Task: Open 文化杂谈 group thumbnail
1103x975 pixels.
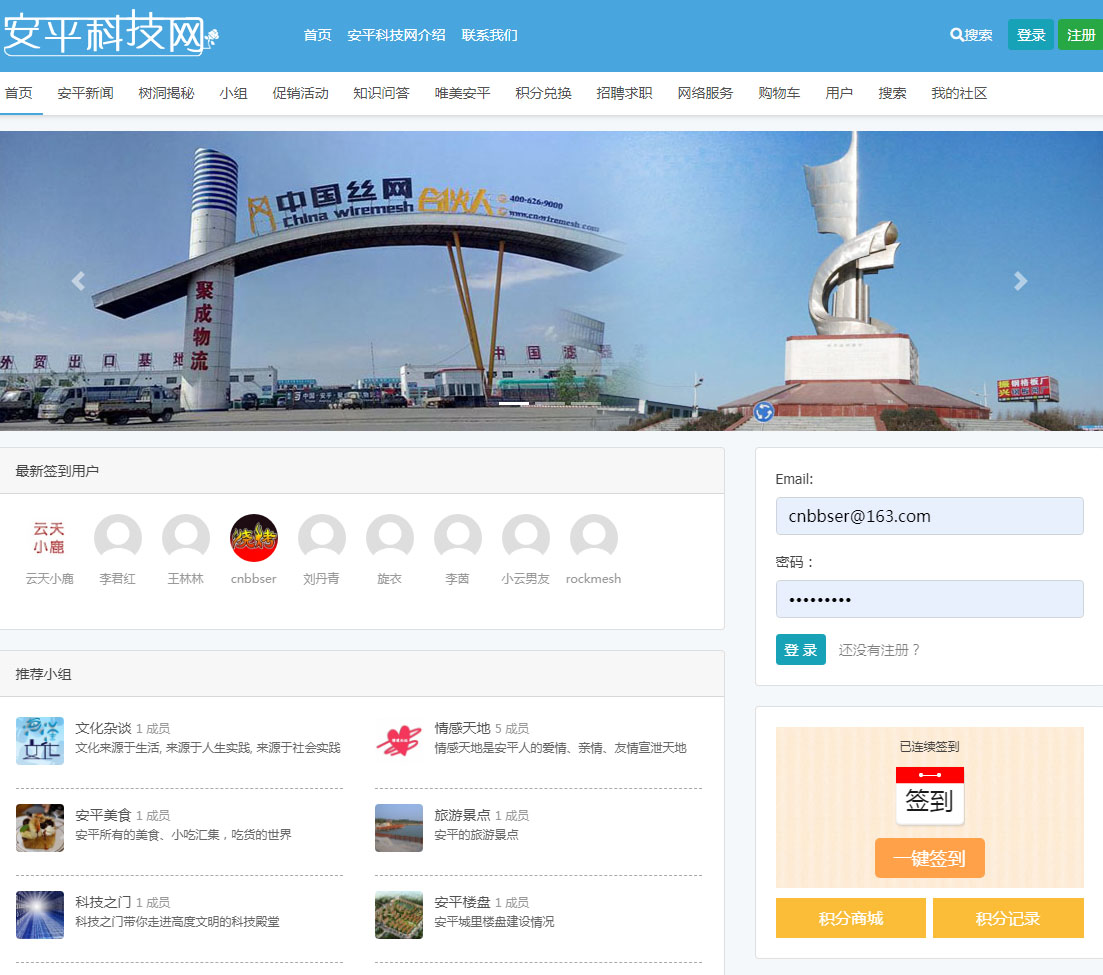Action: coord(40,741)
